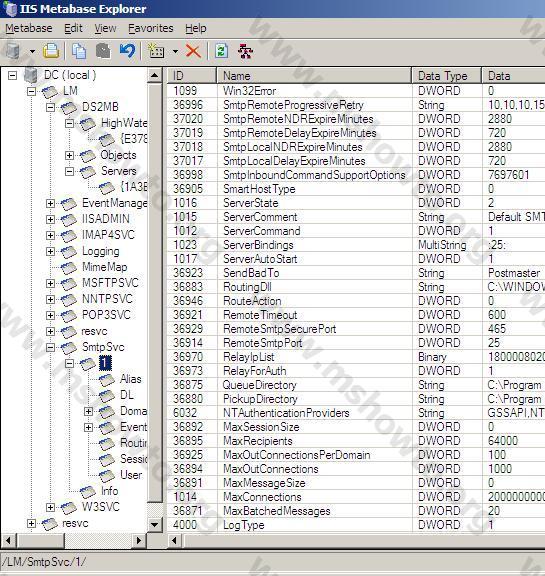
Task: Click the Paste toolbar icon
Action: [103, 51]
